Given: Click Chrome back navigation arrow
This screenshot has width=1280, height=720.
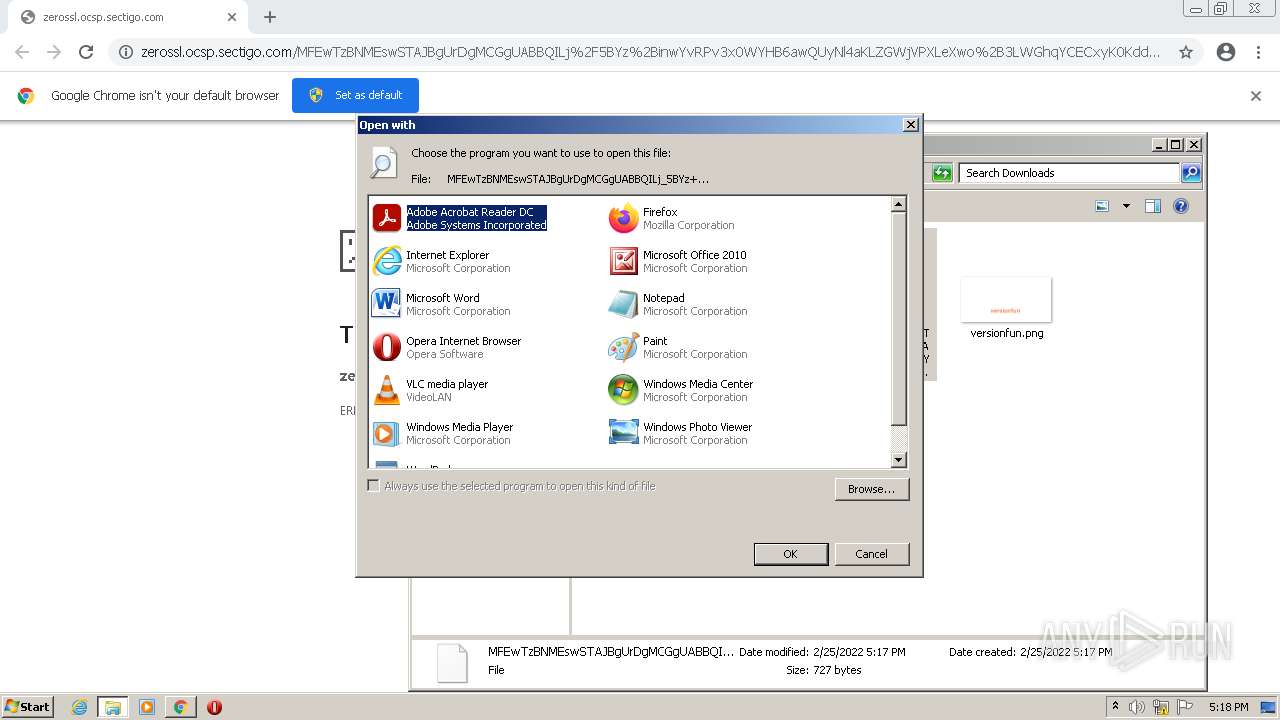Looking at the screenshot, I should pos(22,52).
